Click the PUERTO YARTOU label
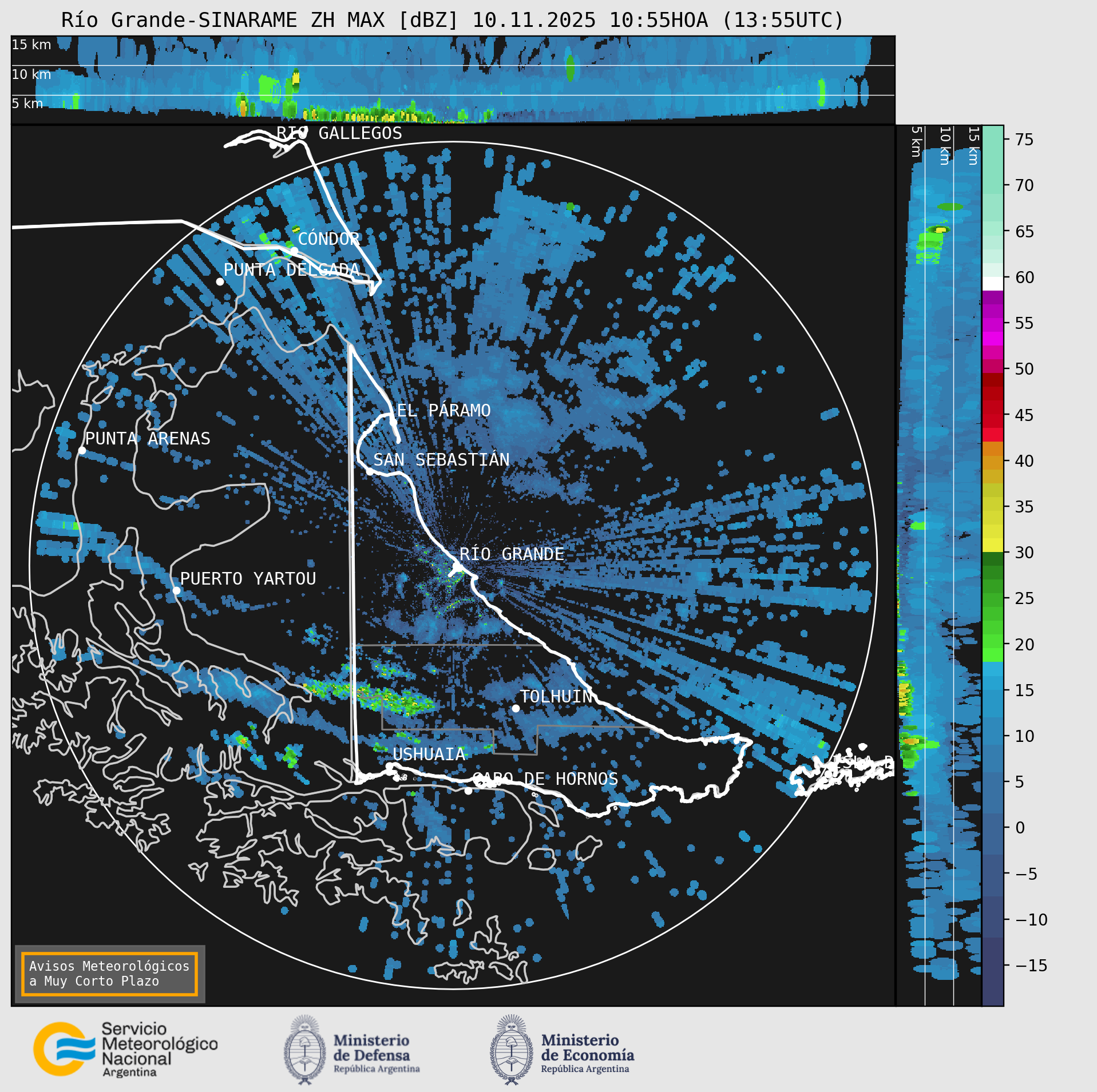Viewport: 1097px width, 1092px height. (248, 578)
